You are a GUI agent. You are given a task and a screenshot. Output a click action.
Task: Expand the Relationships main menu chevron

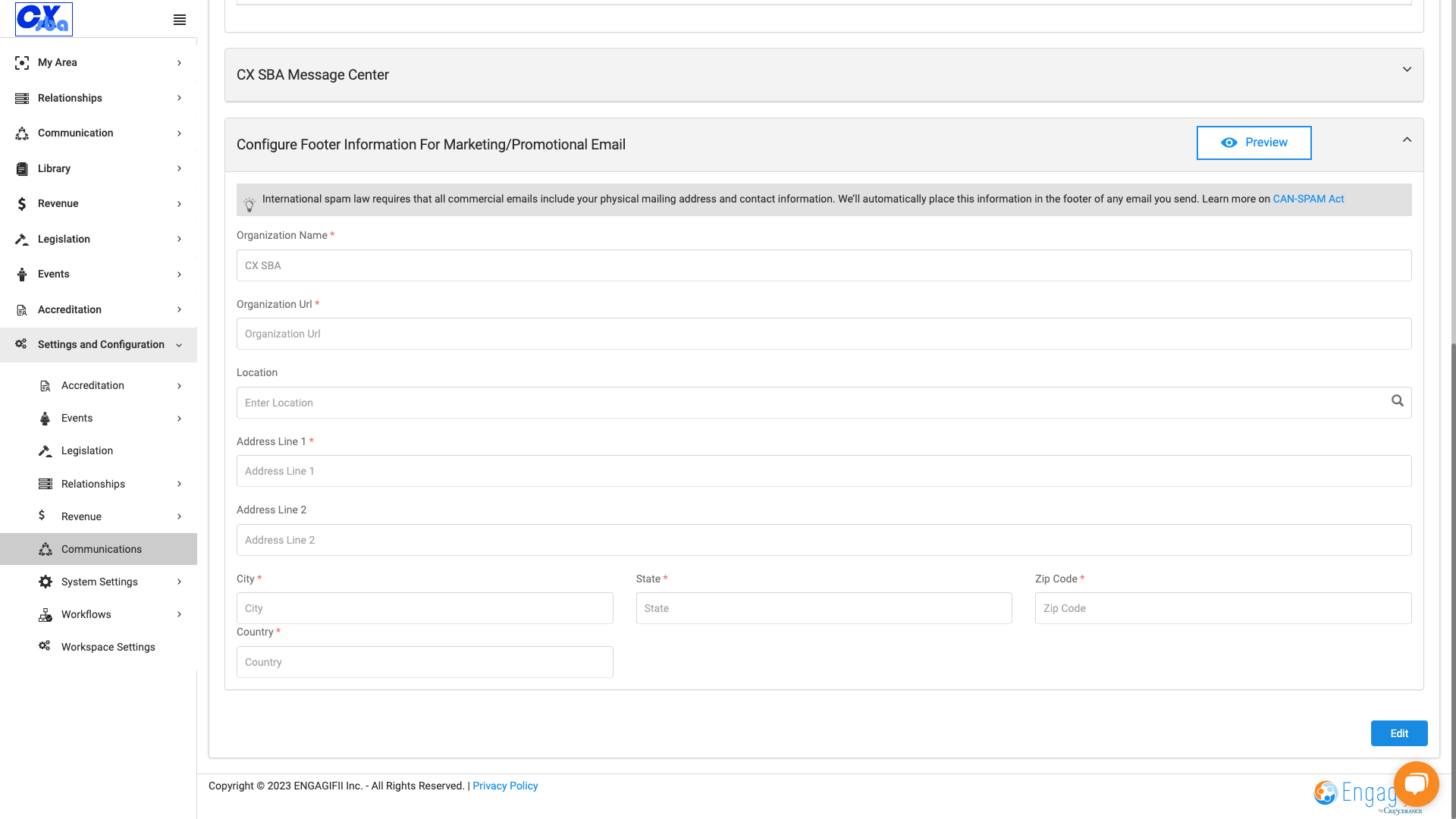[x=179, y=98]
